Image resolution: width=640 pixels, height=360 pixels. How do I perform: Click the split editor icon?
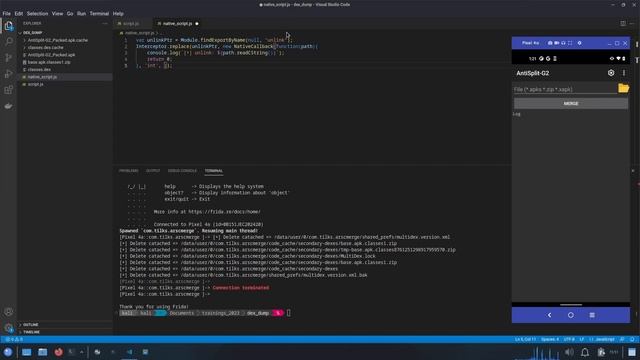pos(623,24)
